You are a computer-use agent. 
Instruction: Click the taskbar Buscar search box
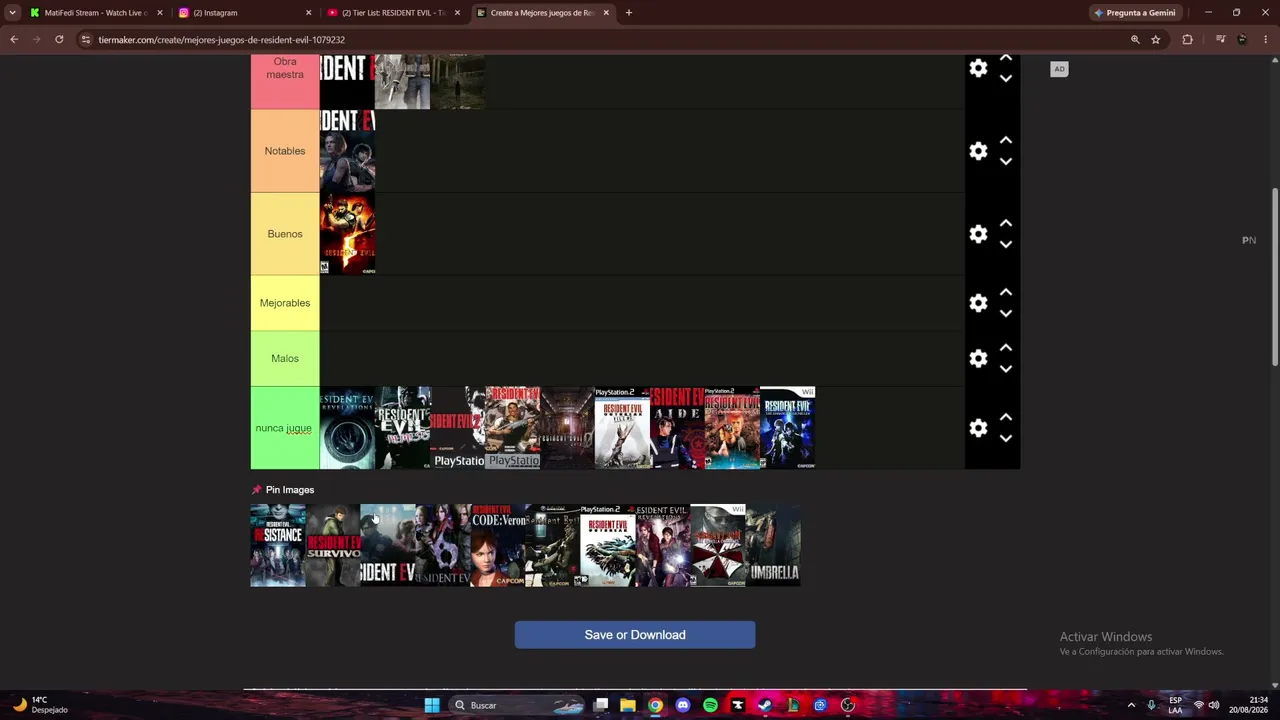[x=518, y=705]
